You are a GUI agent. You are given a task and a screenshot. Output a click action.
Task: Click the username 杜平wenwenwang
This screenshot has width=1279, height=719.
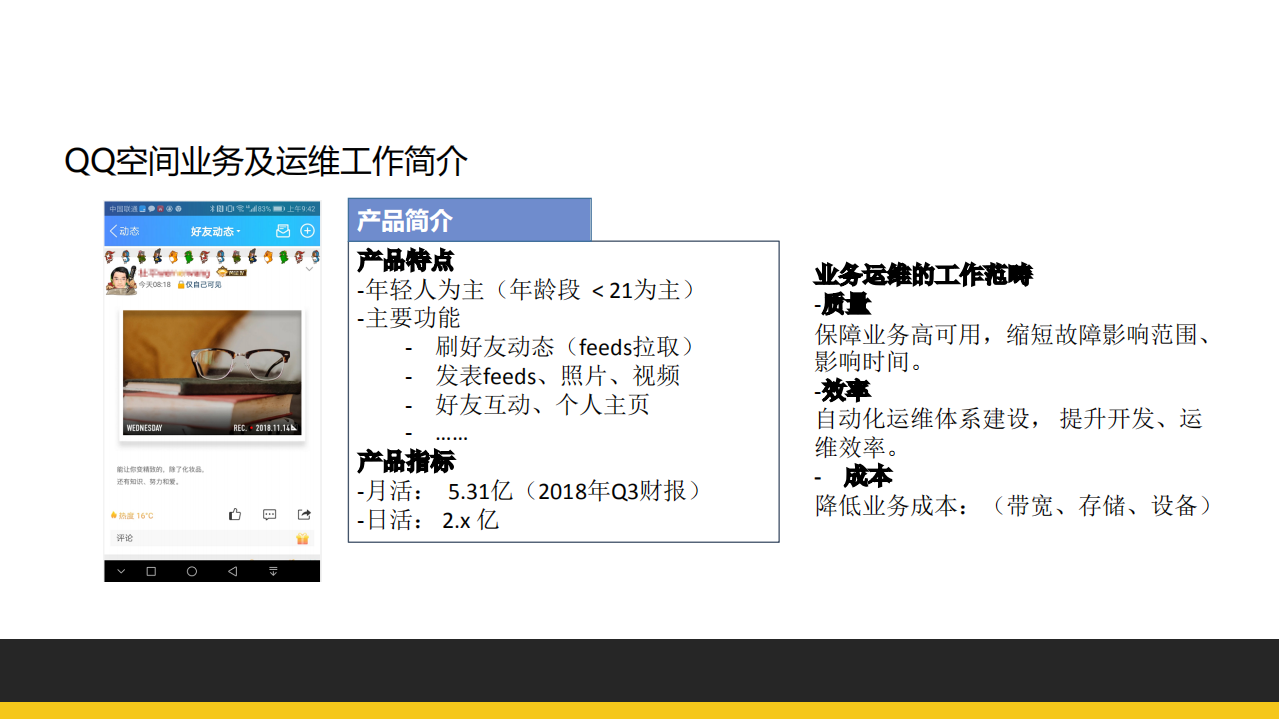point(175,273)
